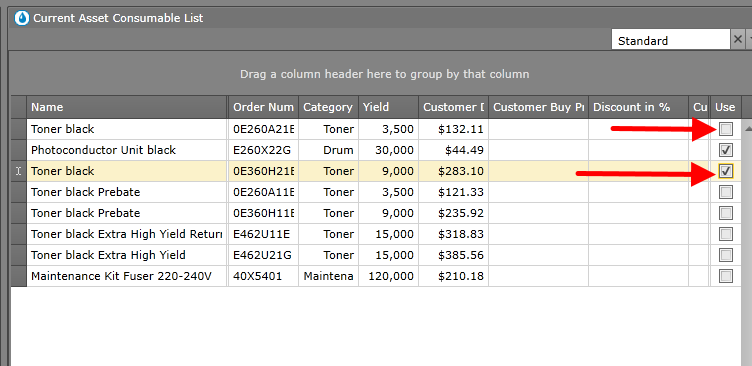Check Use for Toner black Extra High Yield Return
752x366 pixels.
[726, 234]
